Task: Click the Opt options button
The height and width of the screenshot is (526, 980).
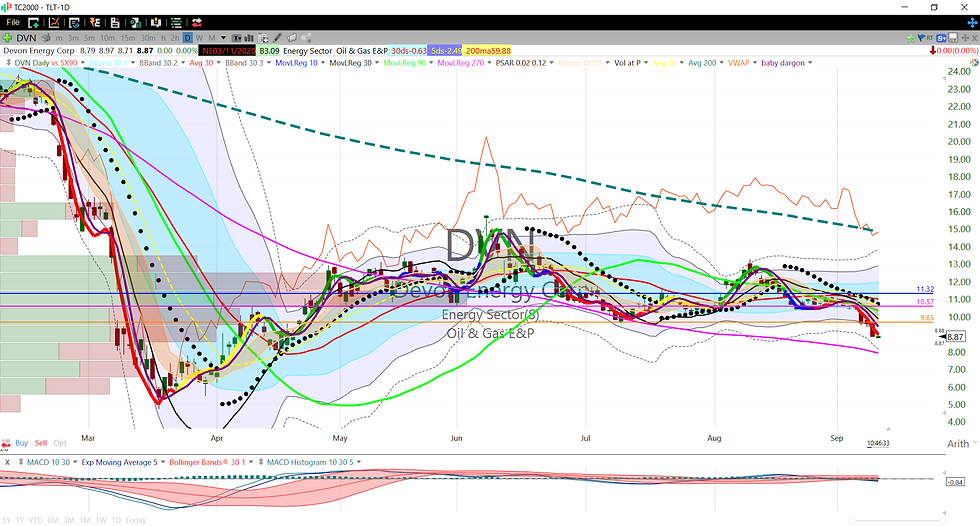Action: [60, 443]
